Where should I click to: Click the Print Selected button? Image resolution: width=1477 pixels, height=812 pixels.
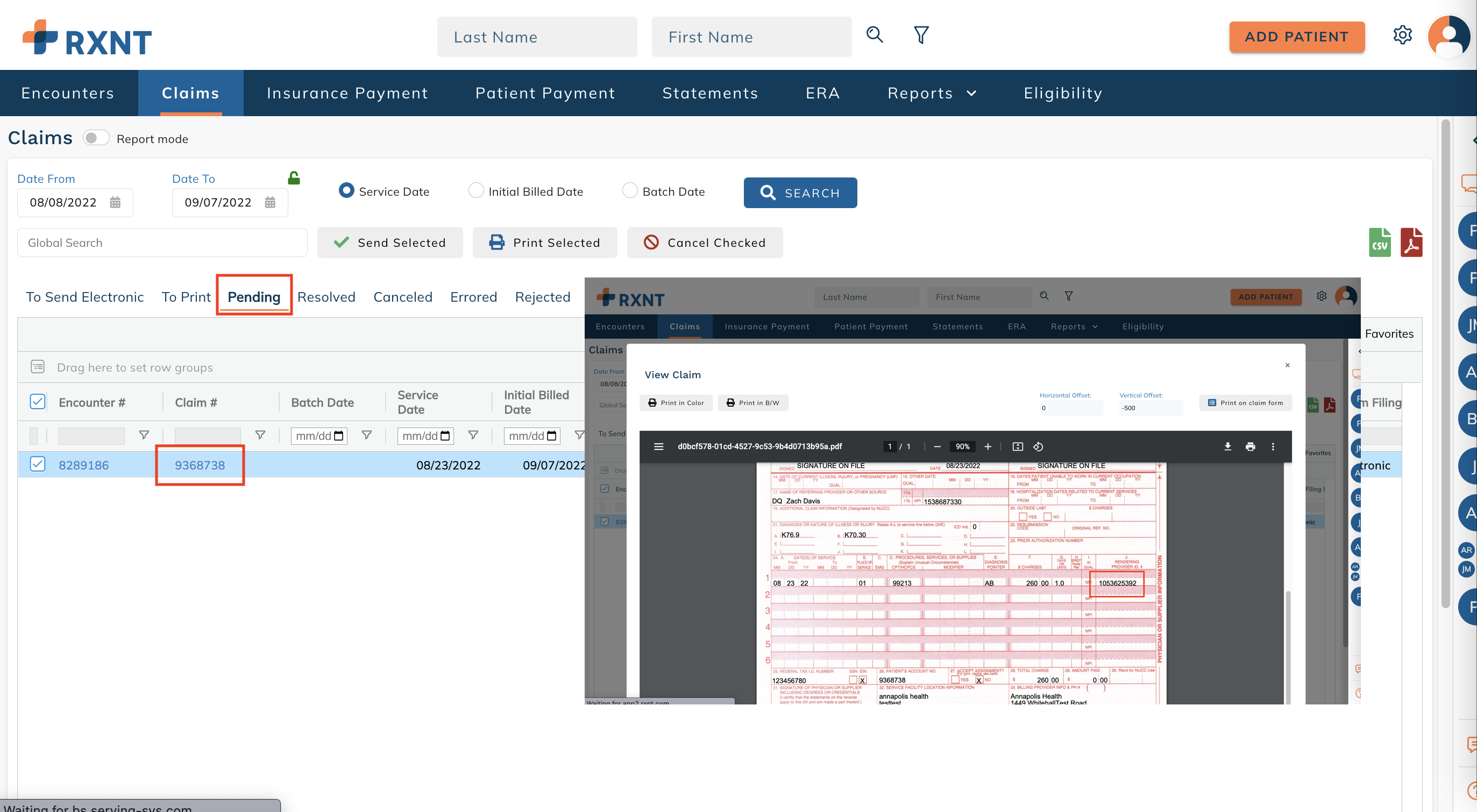(545, 243)
